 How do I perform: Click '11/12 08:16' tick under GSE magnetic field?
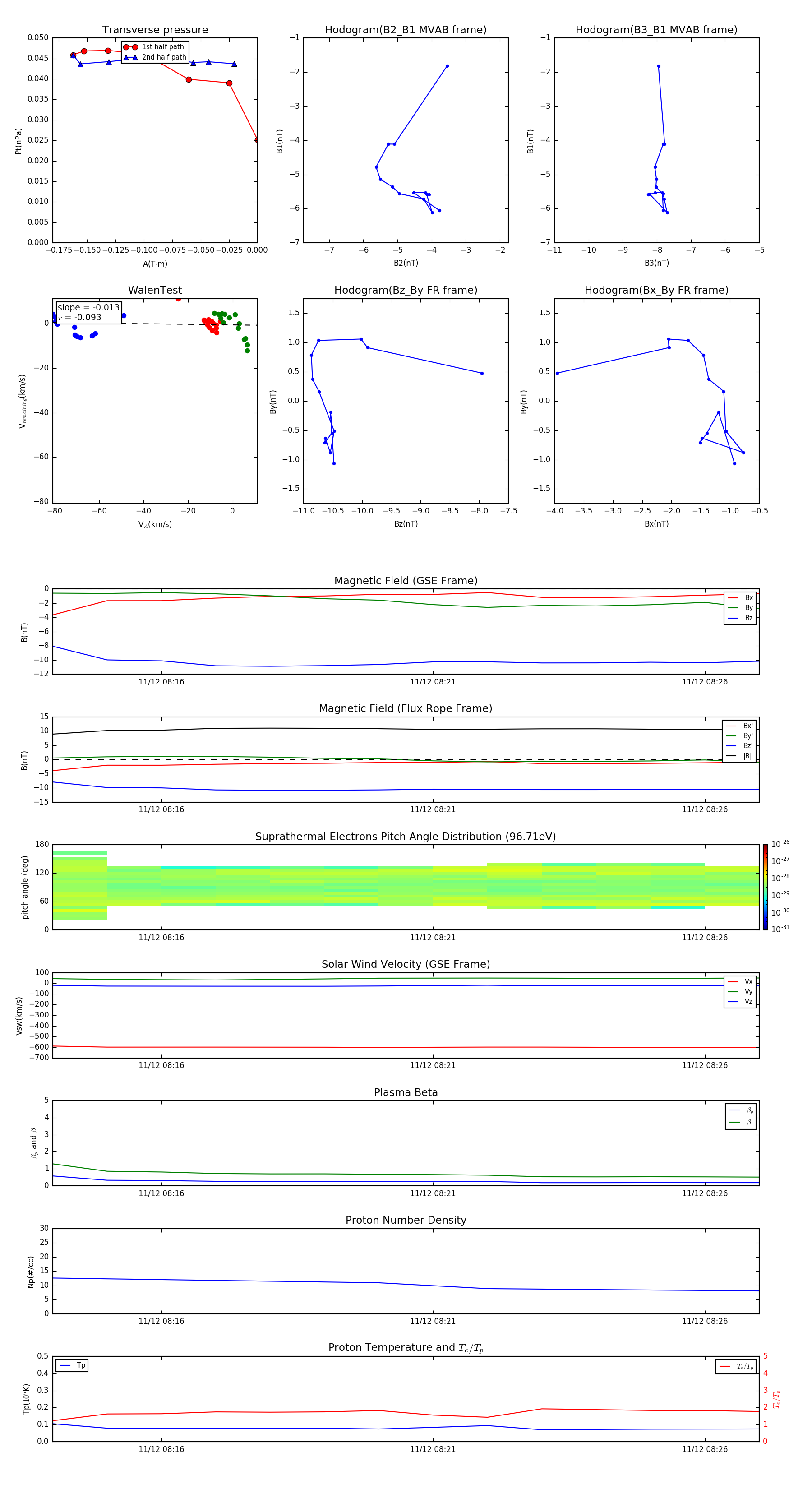(161, 682)
